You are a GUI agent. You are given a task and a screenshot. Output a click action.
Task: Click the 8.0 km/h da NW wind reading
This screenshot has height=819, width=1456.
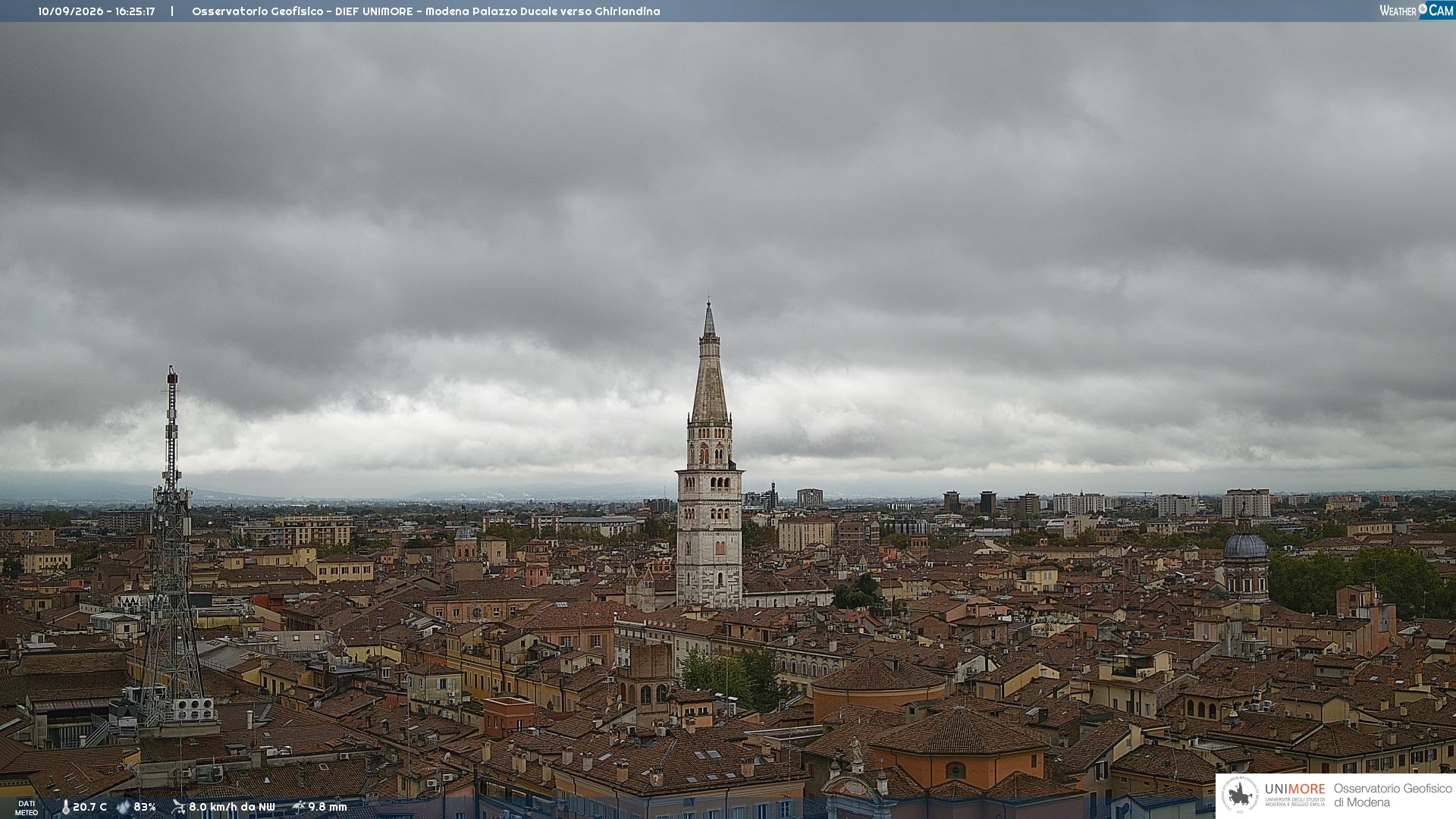(231, 808)
